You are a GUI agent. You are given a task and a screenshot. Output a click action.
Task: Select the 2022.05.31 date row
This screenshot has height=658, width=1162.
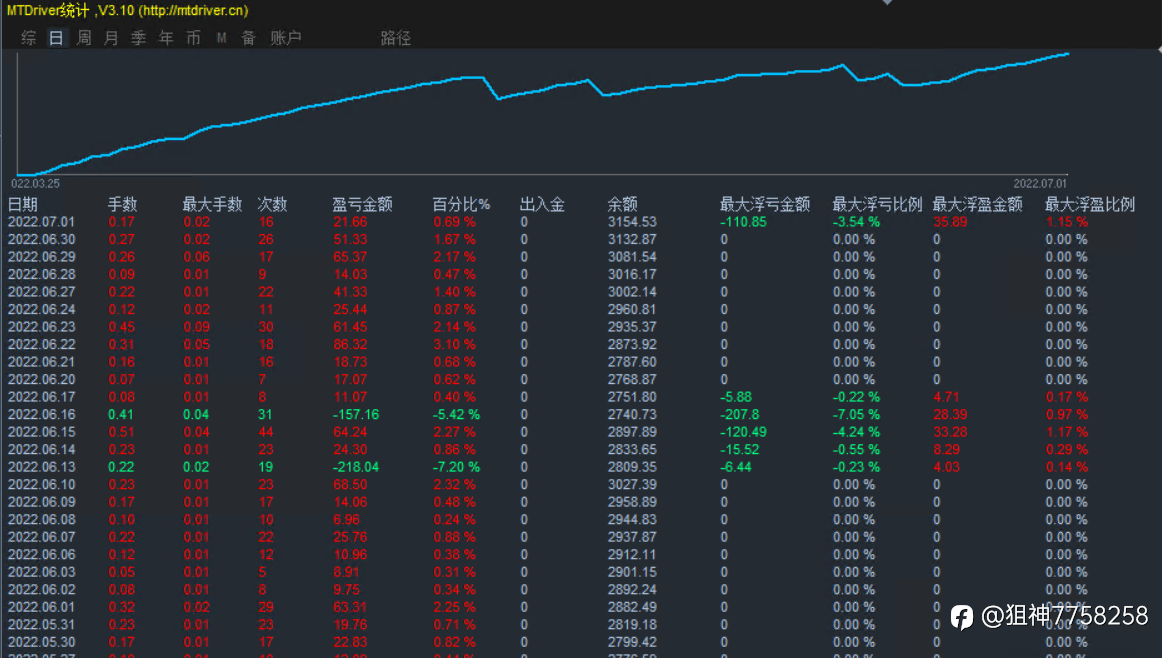[42, 625]
